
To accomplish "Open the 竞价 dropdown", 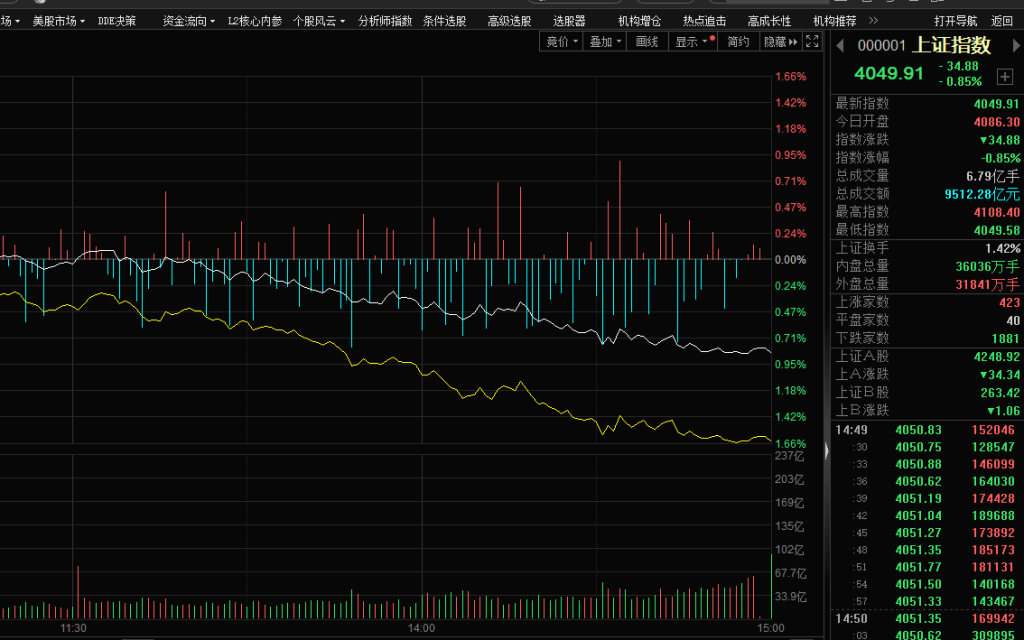I will pos(561,41).
